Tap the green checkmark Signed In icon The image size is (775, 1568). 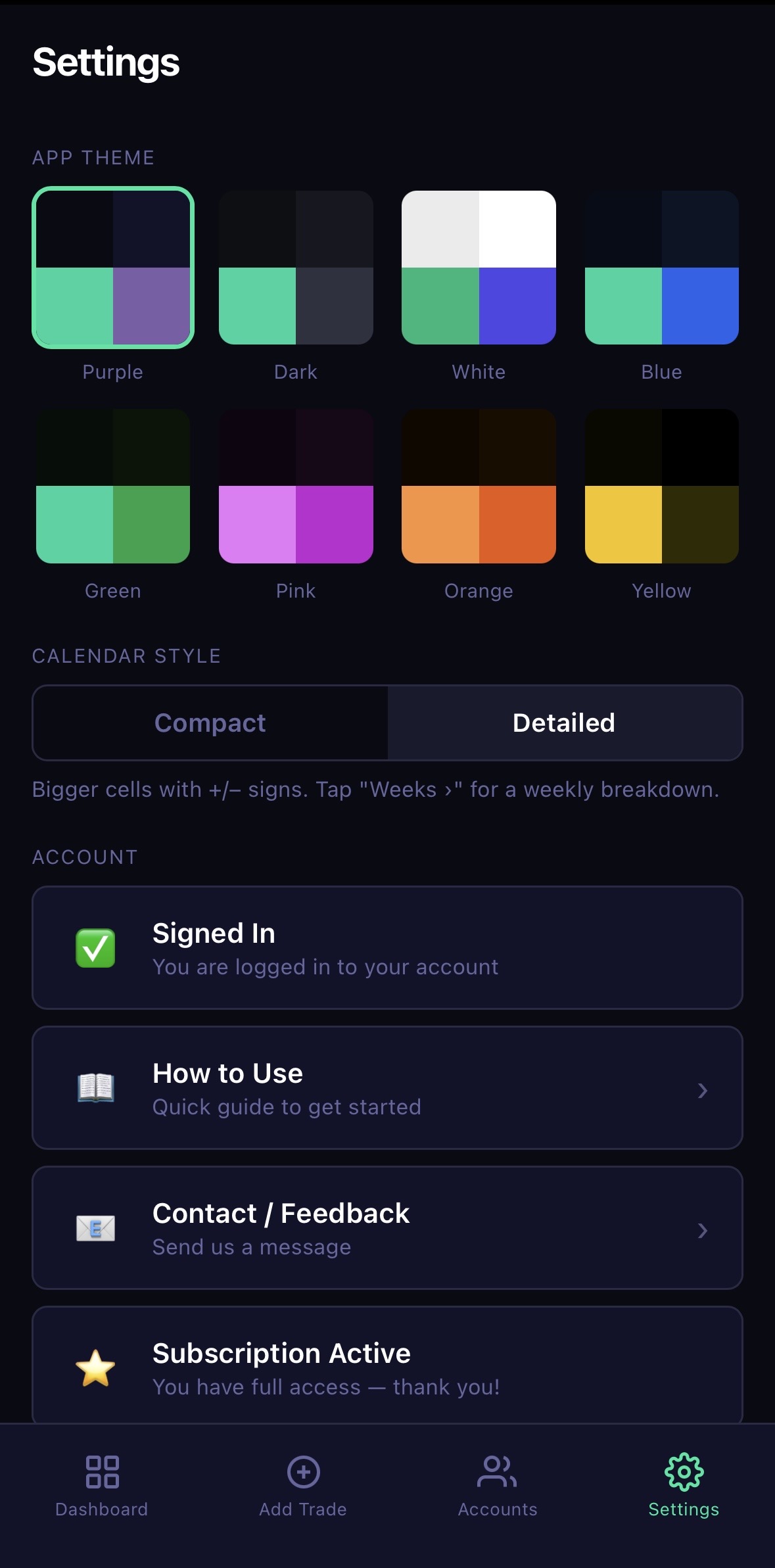95,948
